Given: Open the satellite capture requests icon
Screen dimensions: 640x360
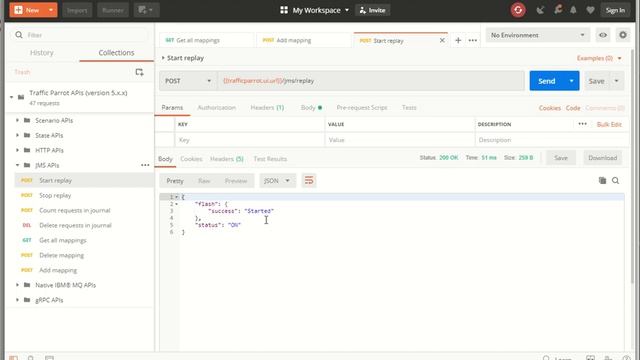Looking at the screenshot, I should 540,10.
